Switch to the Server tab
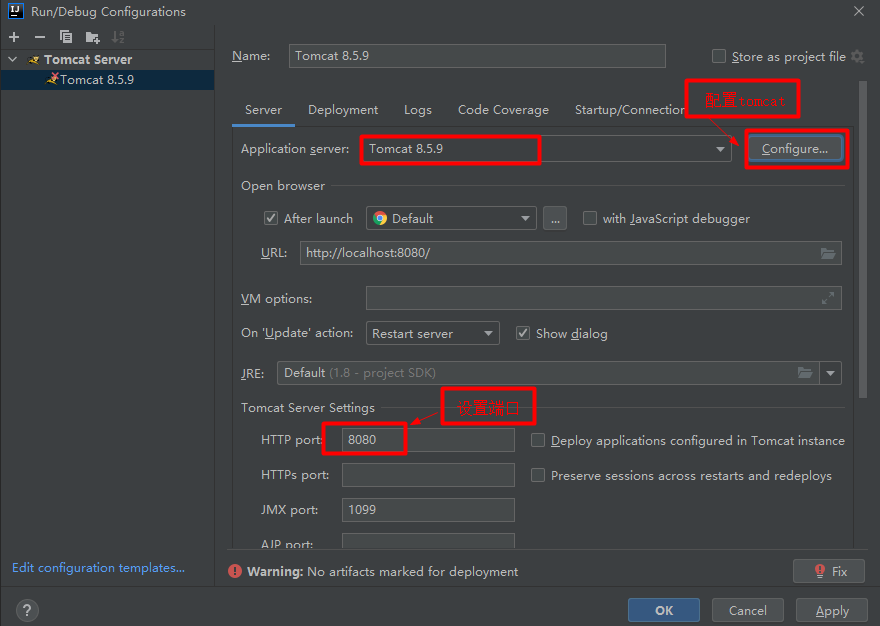This screenshot has height=626, width=880. click(263, 110)
